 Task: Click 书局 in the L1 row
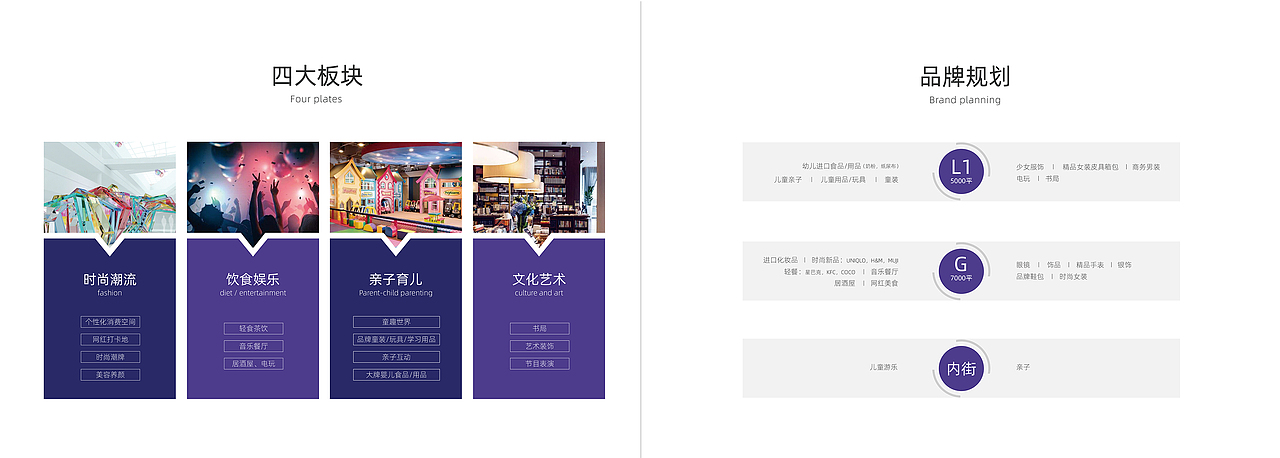1052,178
